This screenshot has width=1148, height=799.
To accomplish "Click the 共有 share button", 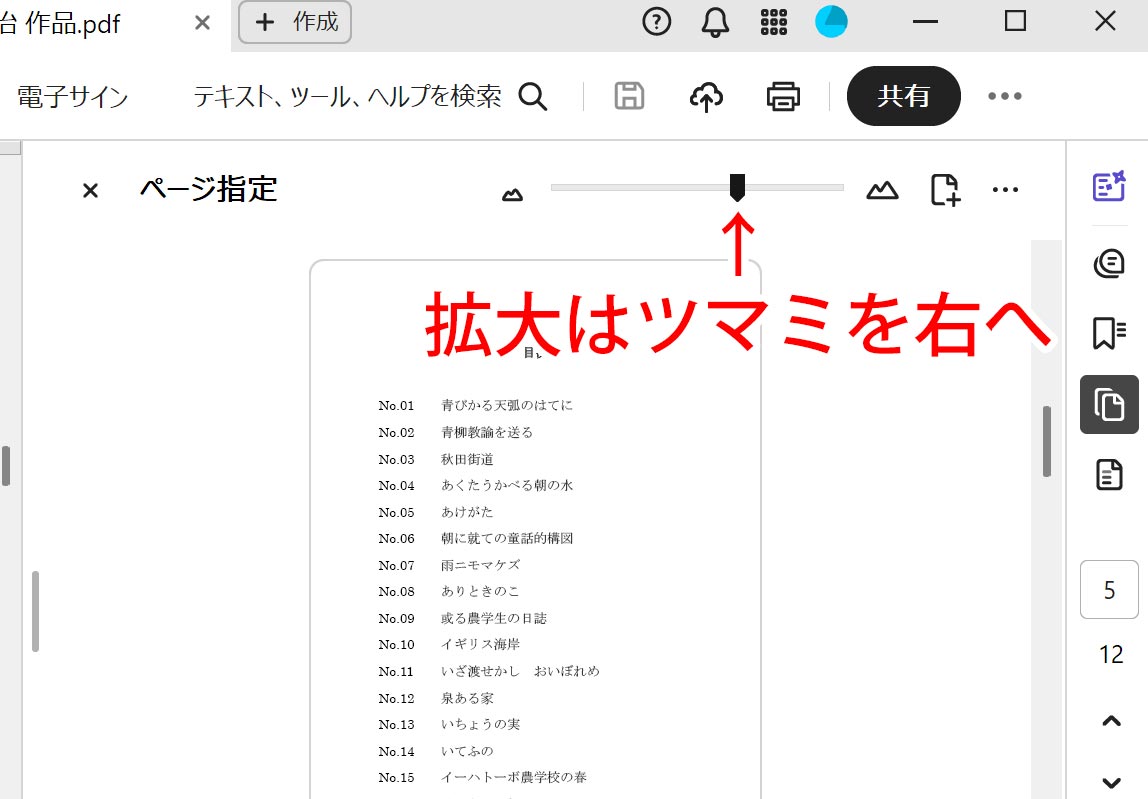I will pos(903,96).
